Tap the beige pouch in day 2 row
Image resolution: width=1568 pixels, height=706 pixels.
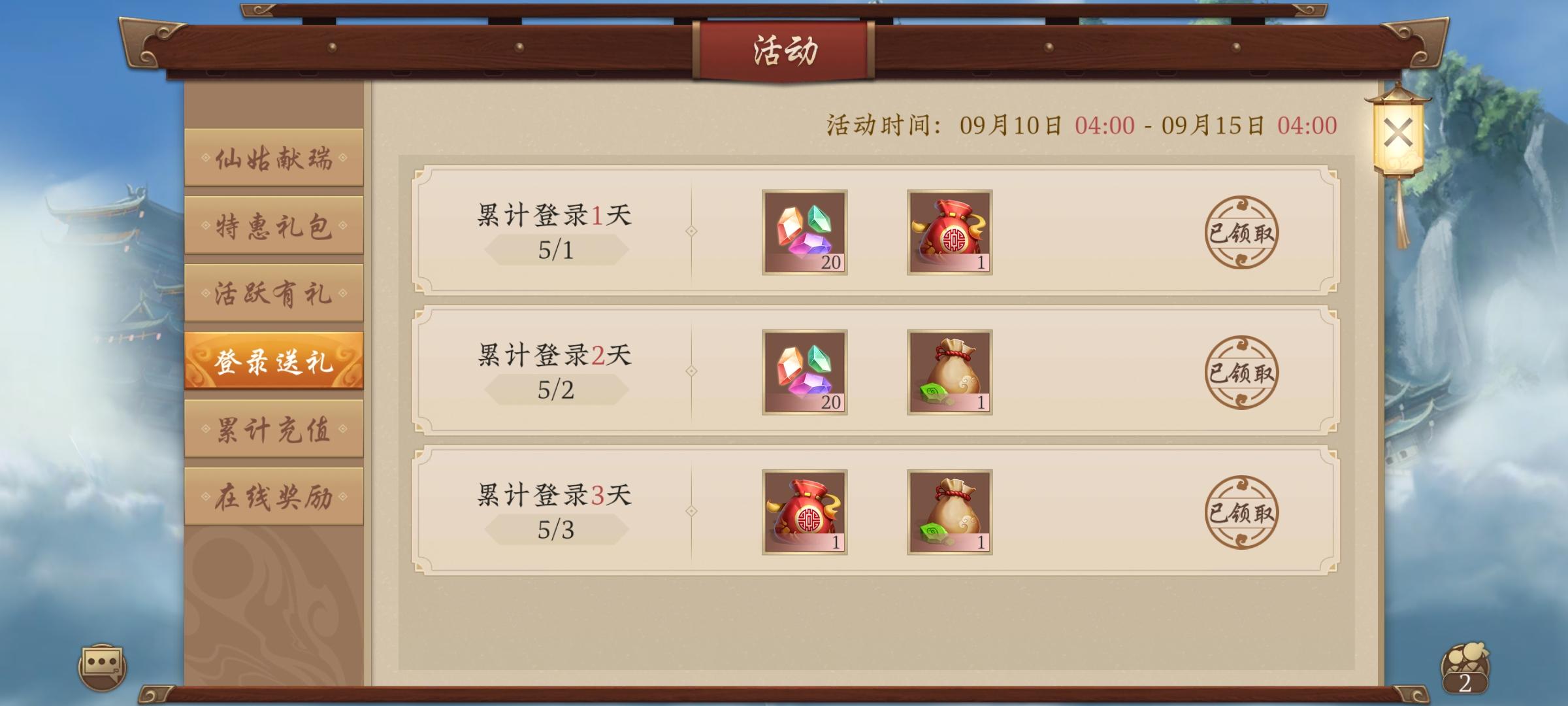click(949, 372)
